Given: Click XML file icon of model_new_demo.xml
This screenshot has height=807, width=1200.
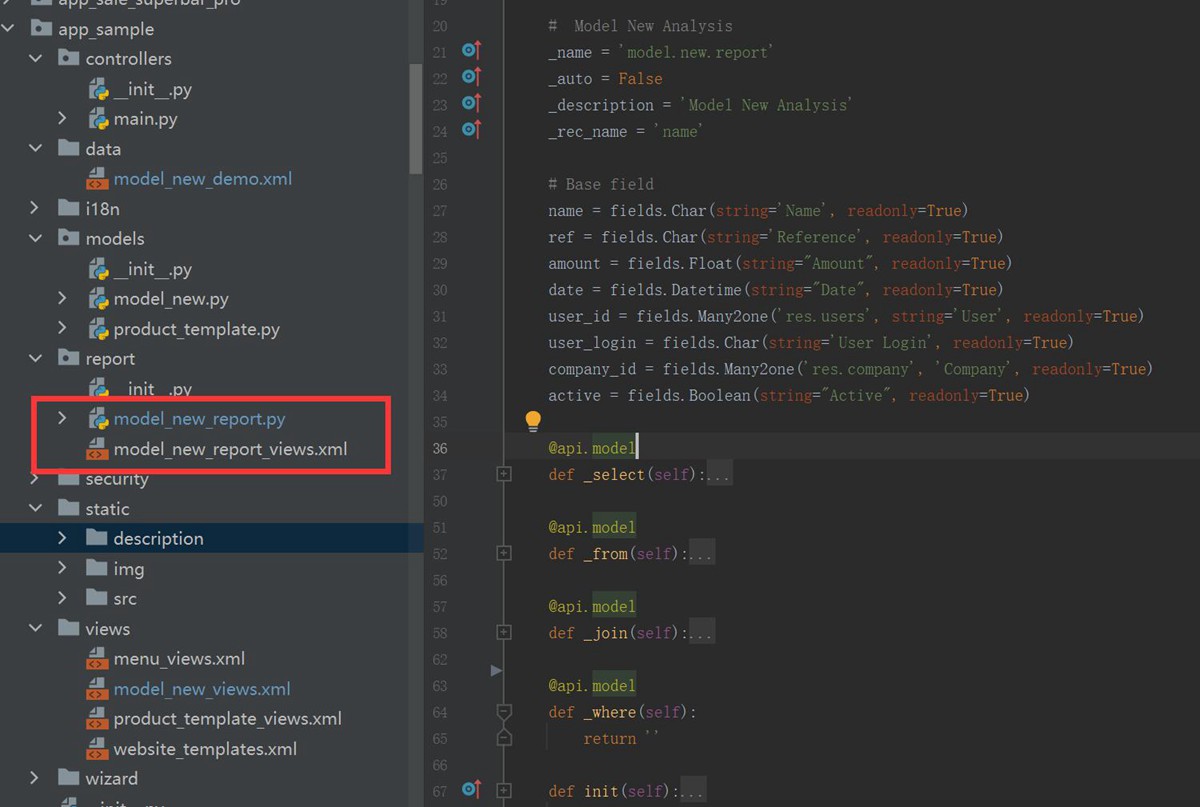Looking at the screenshot, I should coord(98,179).
